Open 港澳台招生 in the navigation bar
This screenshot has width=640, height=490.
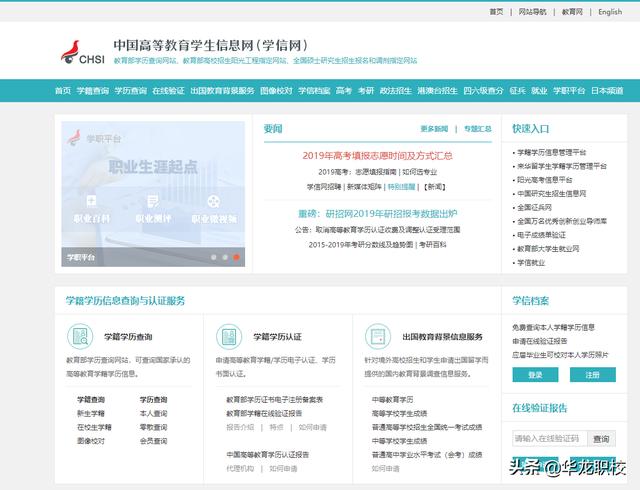tap(437, 91)
